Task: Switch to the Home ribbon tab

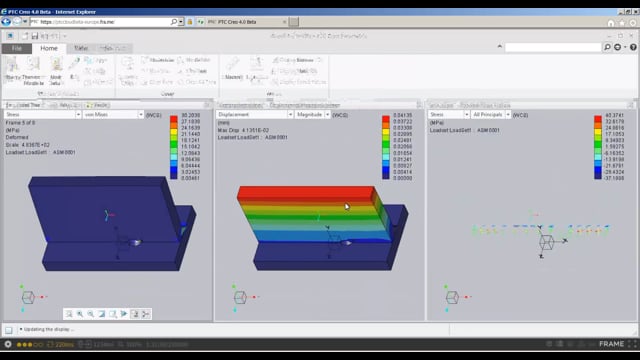Action: click(x=49, y=48)
